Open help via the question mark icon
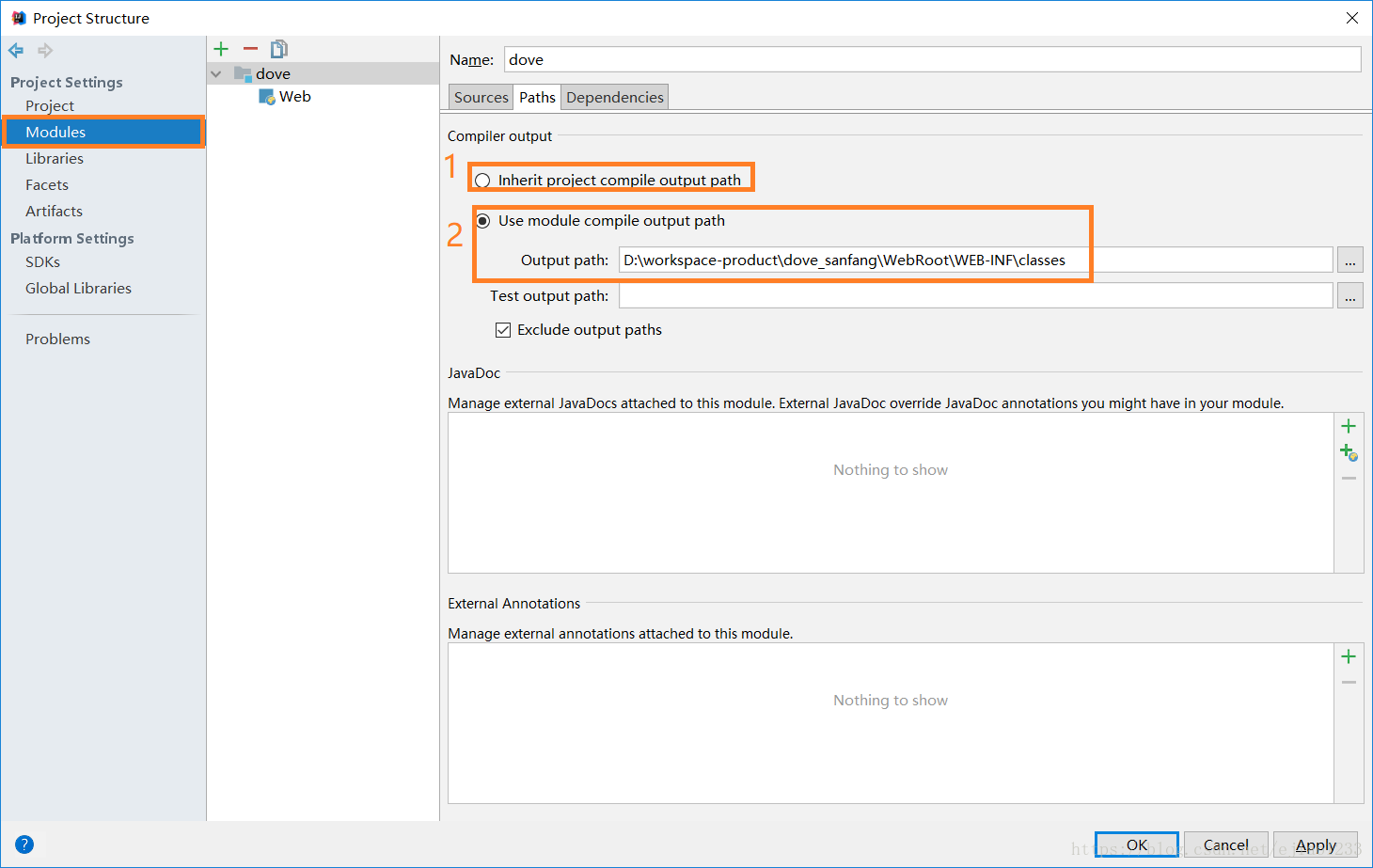 (24, 844)
